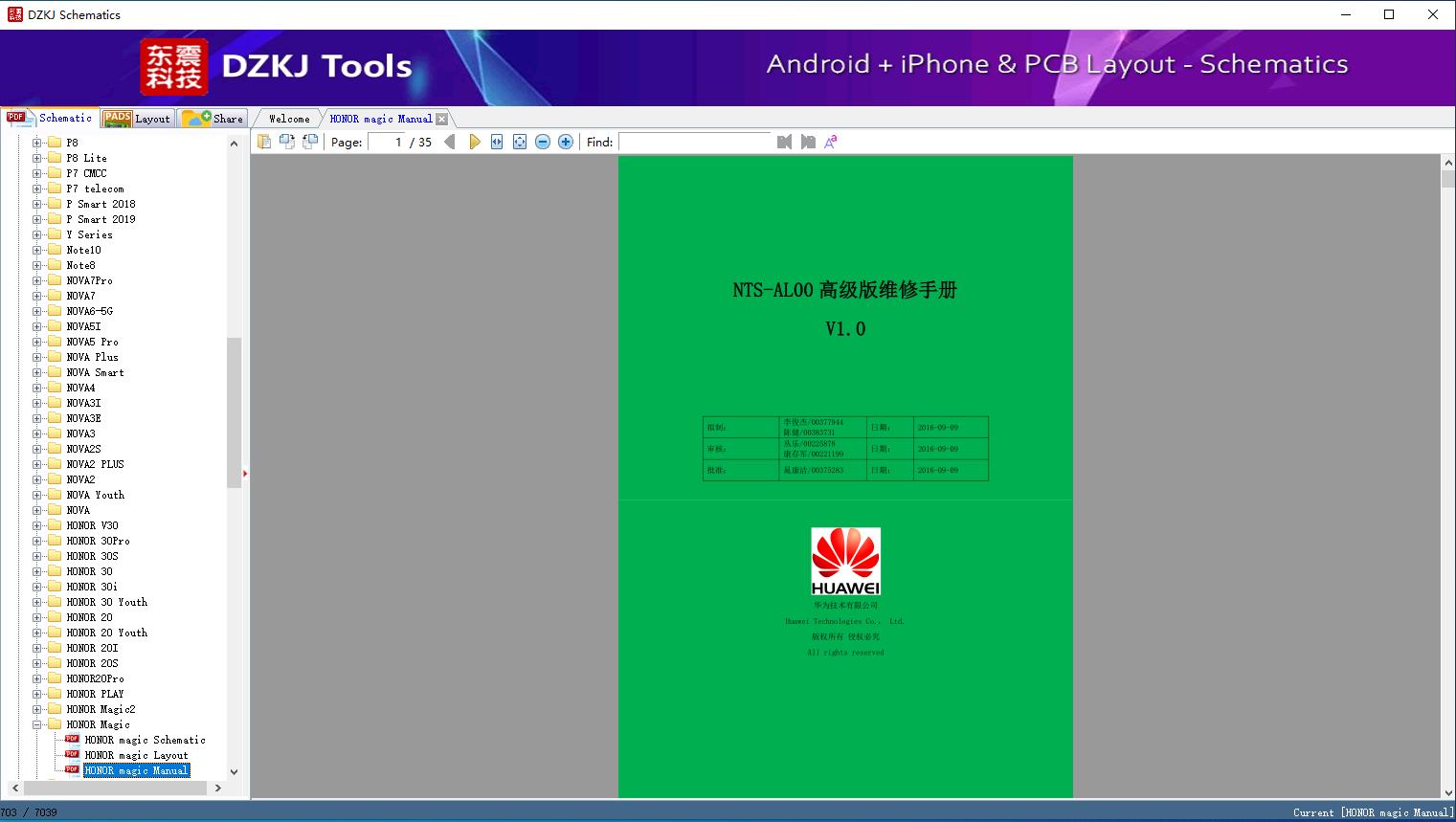Expand the Y Series tree node
Viewport: 1456px width, 822px height.
37,234
